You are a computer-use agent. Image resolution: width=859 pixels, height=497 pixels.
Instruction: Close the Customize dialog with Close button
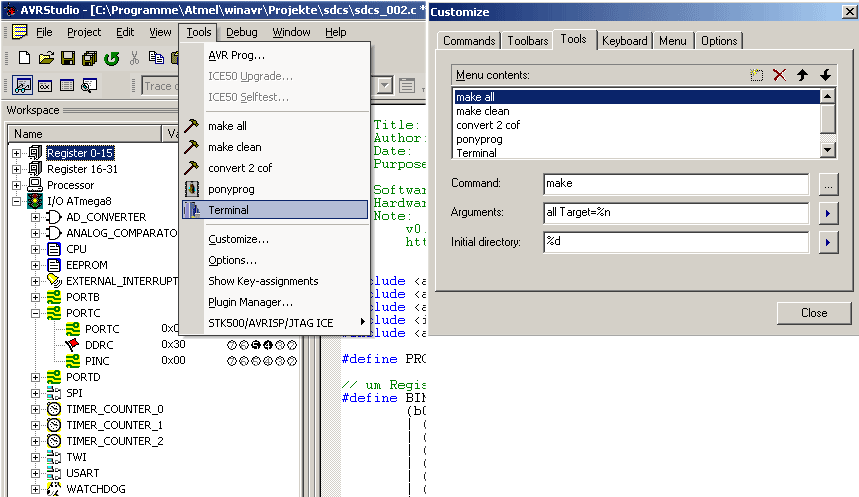(814, 313)
